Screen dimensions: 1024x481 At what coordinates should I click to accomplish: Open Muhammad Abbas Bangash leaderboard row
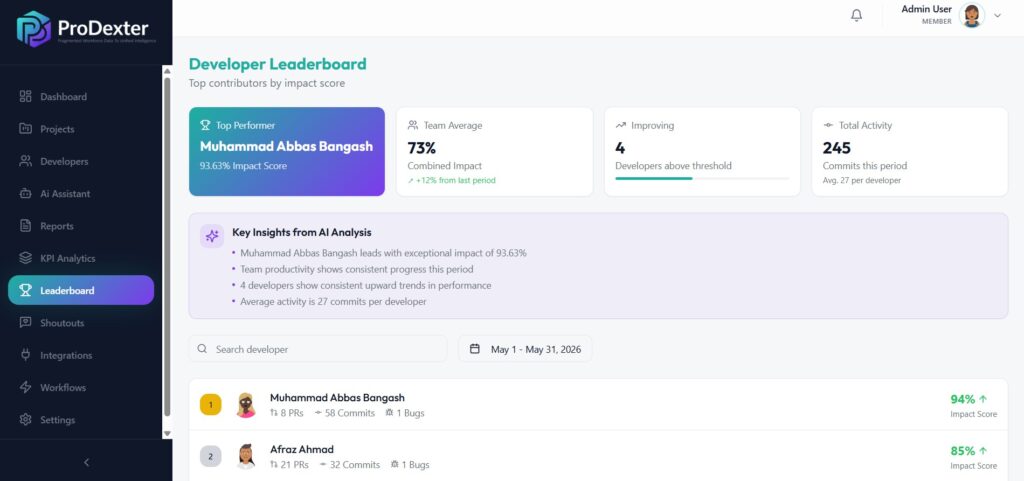pos(598,405)
